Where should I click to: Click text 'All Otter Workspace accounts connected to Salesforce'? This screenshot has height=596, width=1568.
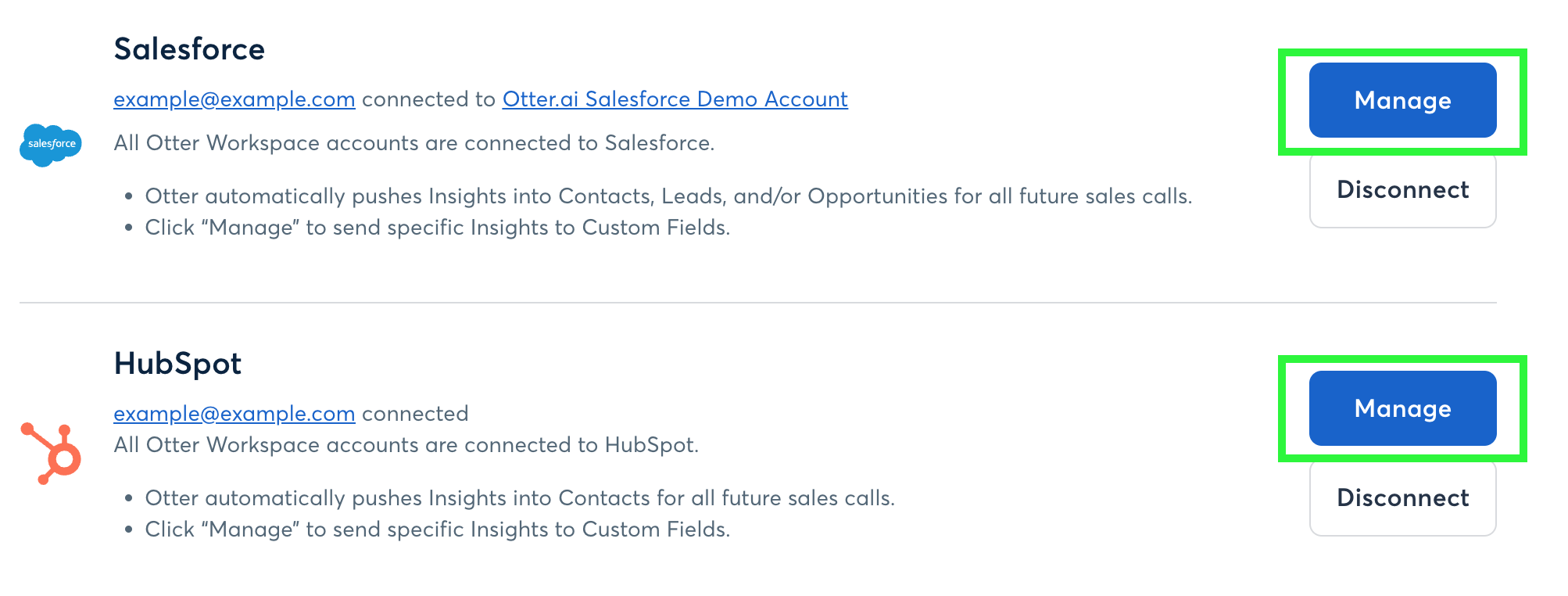click(x=414, y=143)
